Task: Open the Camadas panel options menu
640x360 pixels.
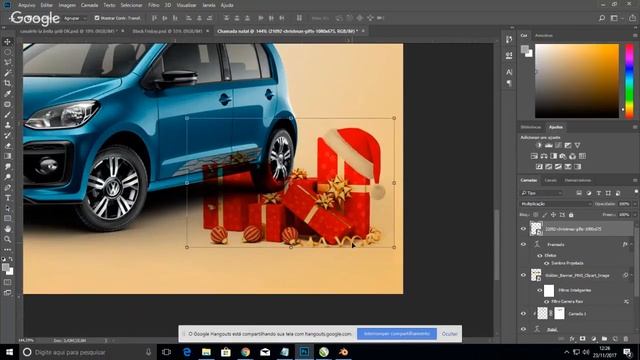Action: click(x=635, y=180)
